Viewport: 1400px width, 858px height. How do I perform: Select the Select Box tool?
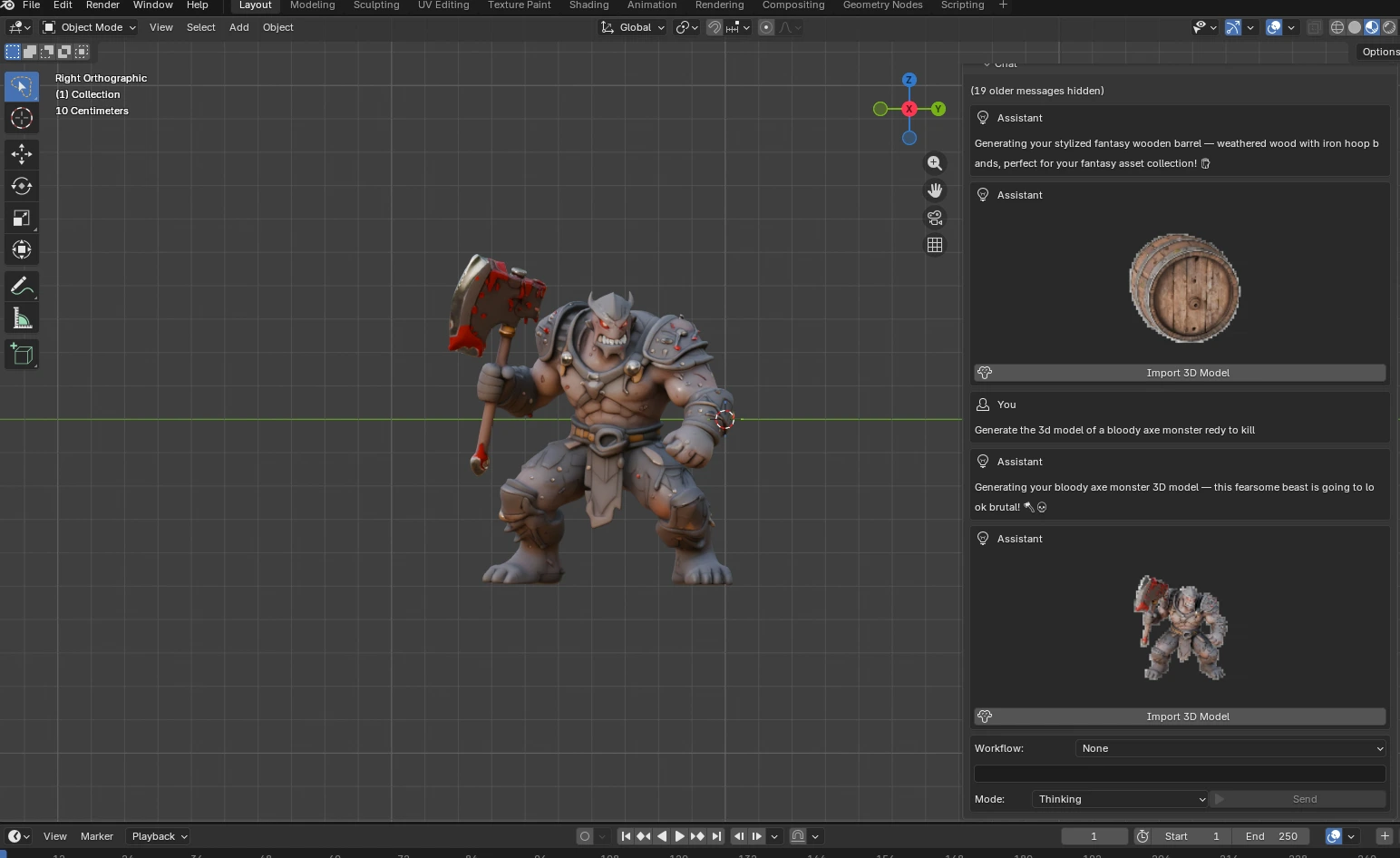pos(22,86)
